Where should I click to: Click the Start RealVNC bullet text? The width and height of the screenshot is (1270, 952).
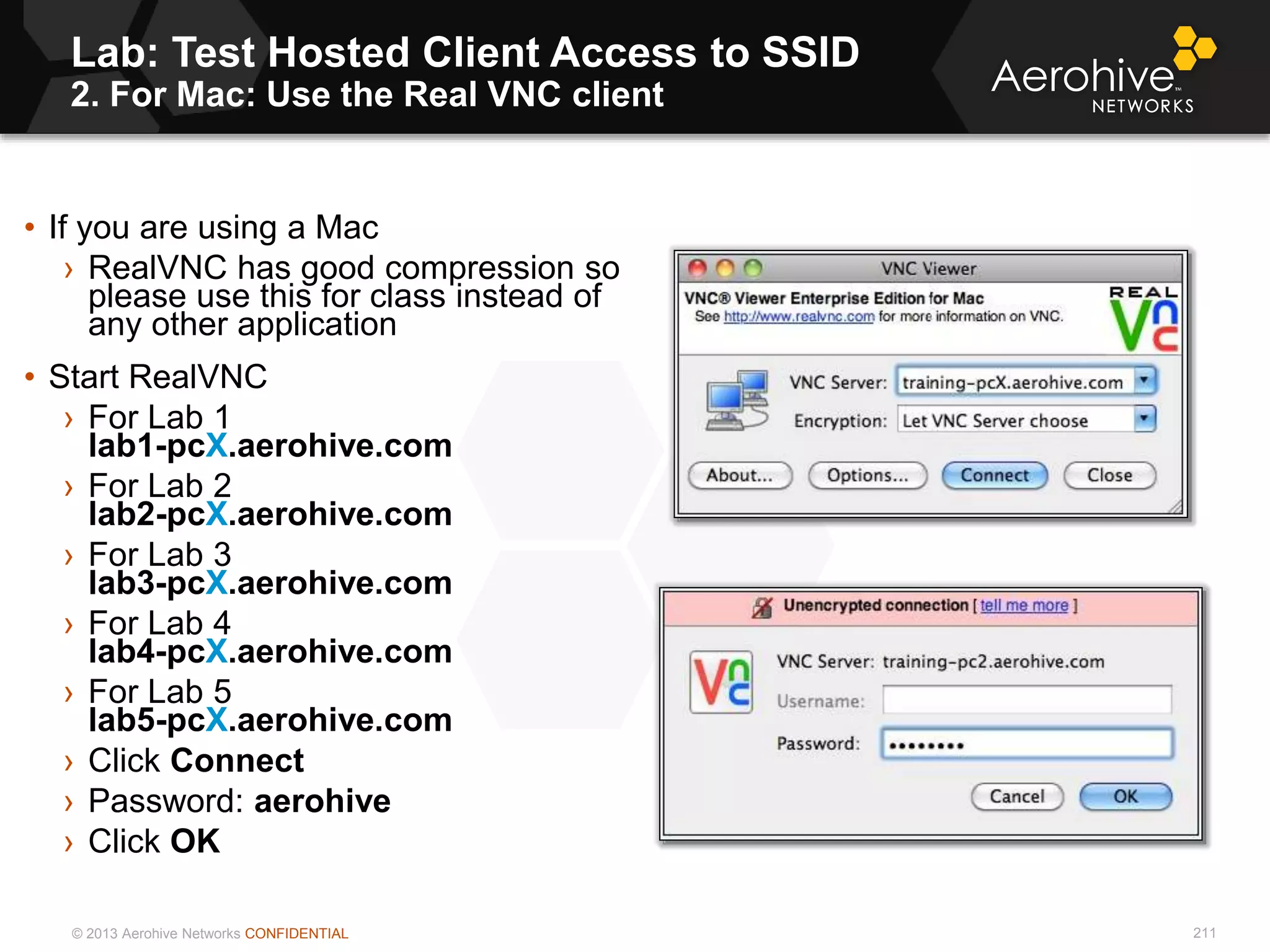point(158,377)
